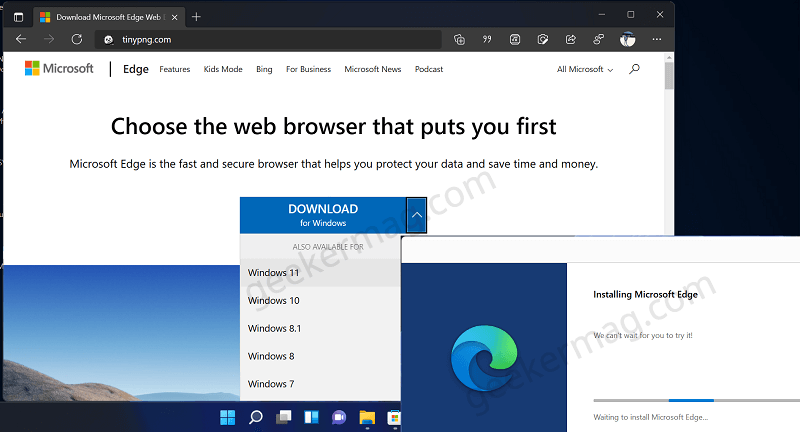Reload the page with the refresh icon

pyautogui.click(x=77, y=39)
